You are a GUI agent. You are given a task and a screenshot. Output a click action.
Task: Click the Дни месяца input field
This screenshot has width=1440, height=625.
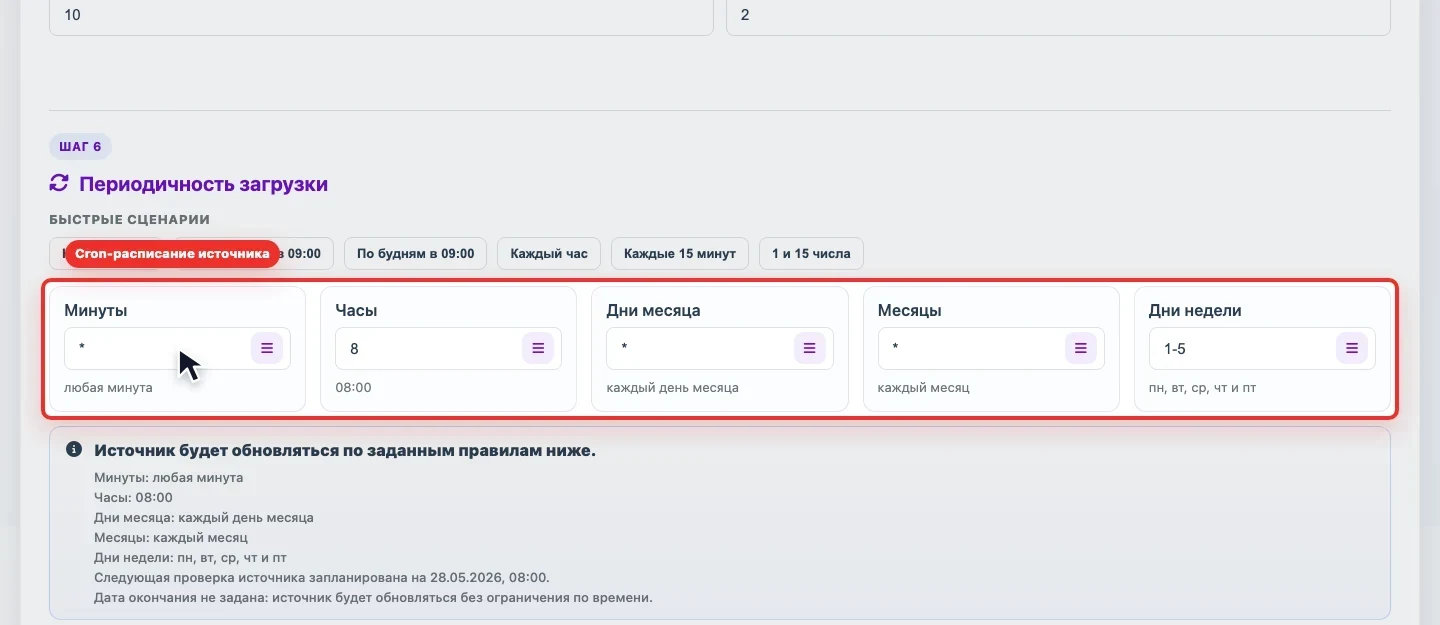(720, 348)
